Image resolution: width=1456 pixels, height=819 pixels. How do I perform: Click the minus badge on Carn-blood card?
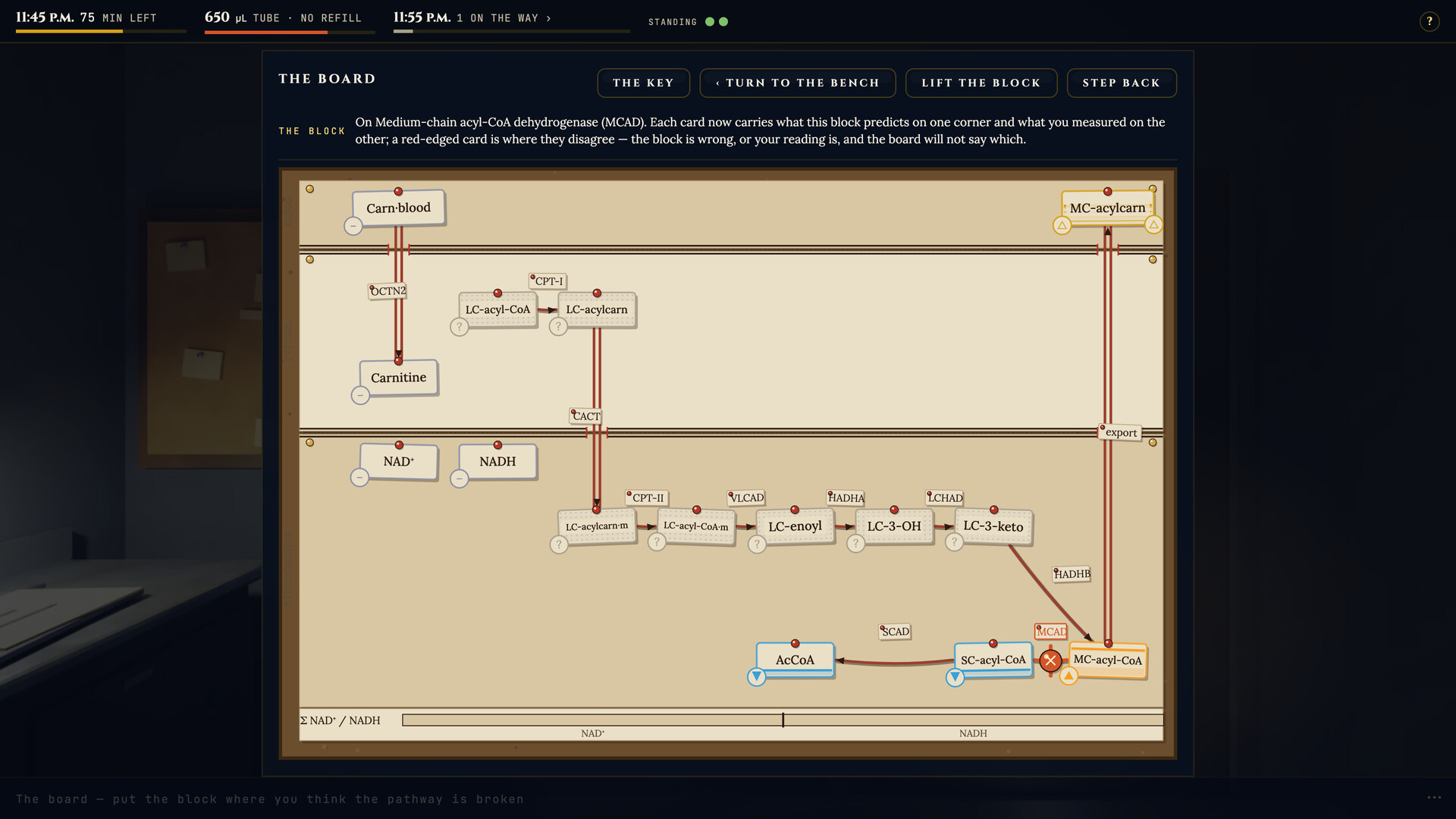pyautogui.click(x=353, y=226)
